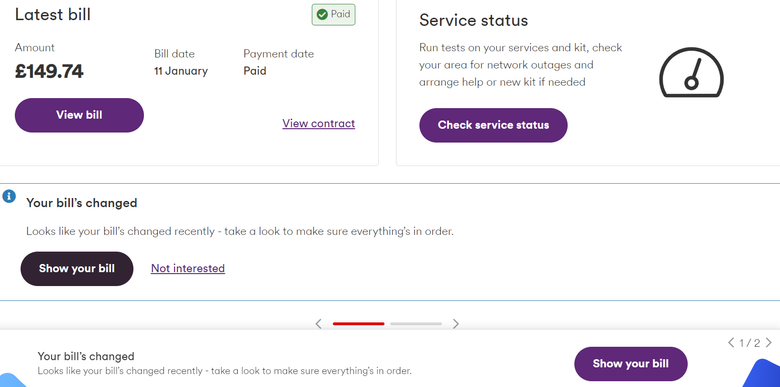Click the dark Show your bill button
This screenshot has width=780, height=387.
(77, 269)
